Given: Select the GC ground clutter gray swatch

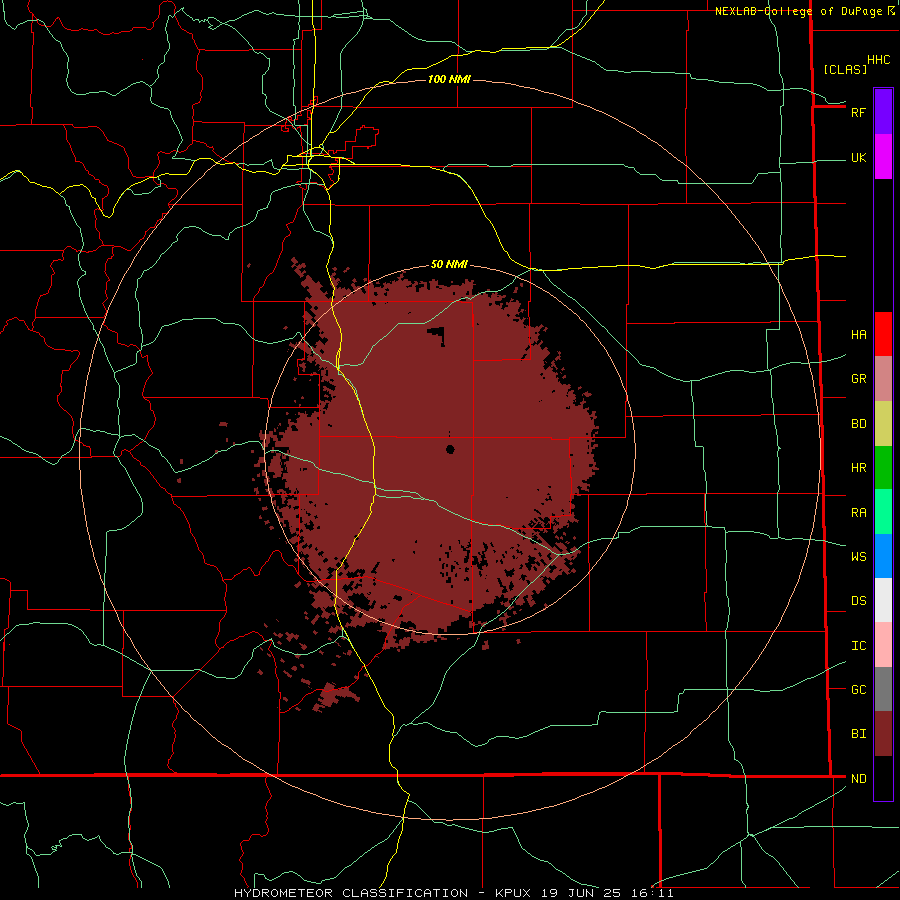Looking at the screenshot, I should [x=883, y=689].
